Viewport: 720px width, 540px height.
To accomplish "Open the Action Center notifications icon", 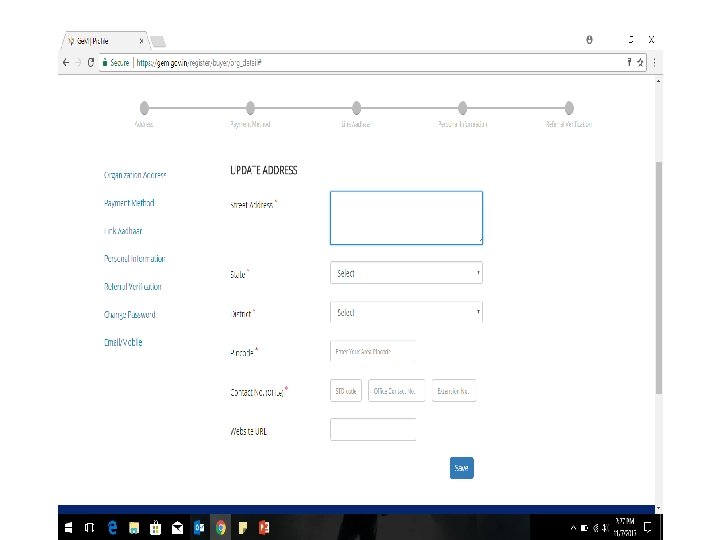I will [647, 528].
